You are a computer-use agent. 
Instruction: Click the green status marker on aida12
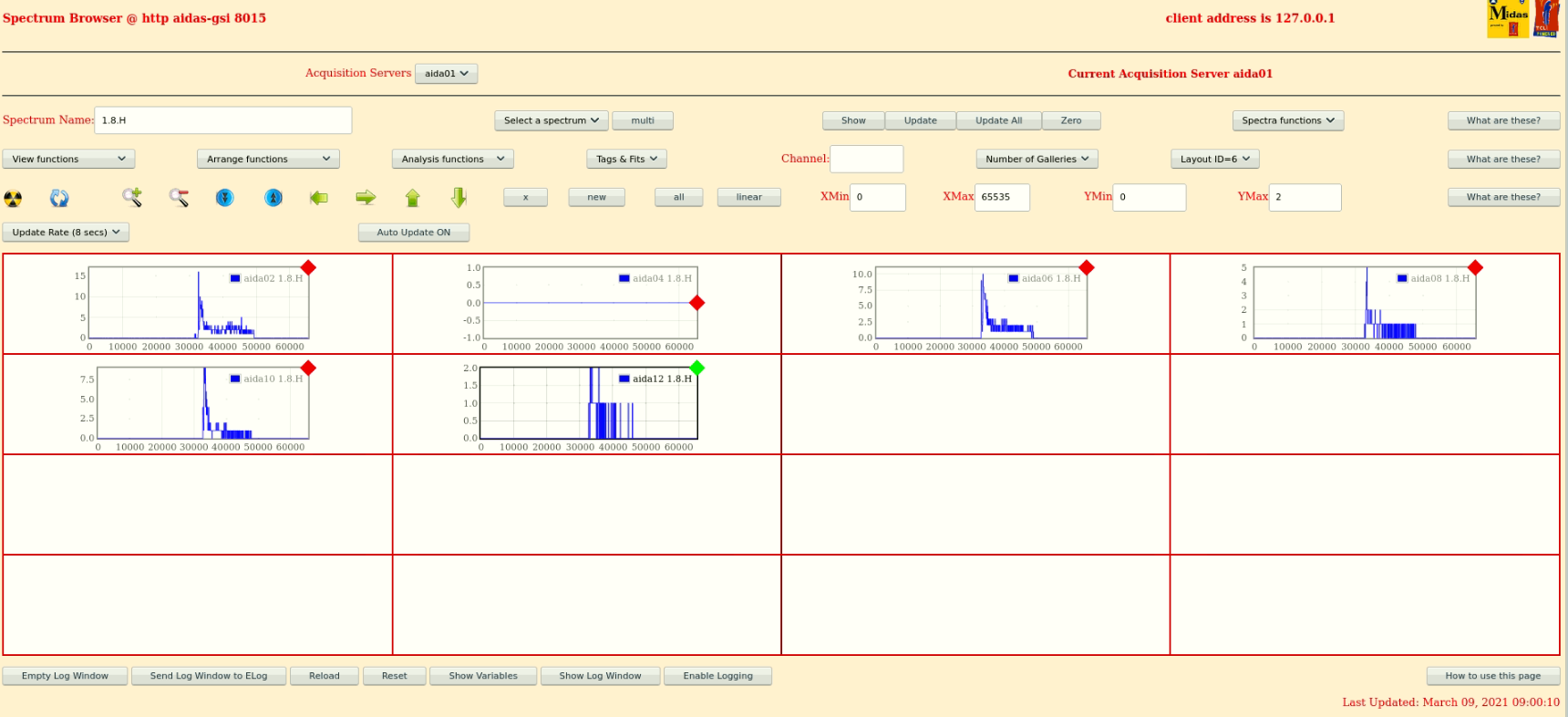click(697, 368)
